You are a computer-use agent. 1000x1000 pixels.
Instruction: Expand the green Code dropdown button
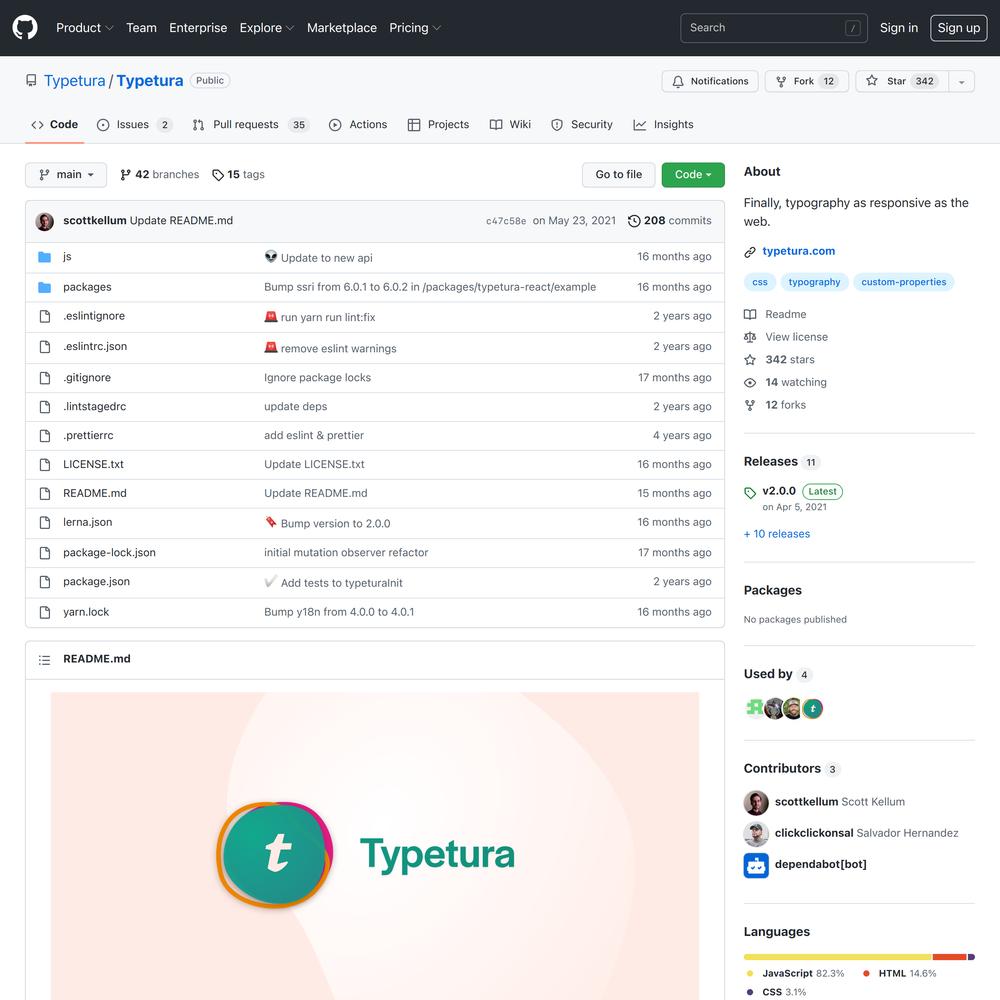point(693,175)
